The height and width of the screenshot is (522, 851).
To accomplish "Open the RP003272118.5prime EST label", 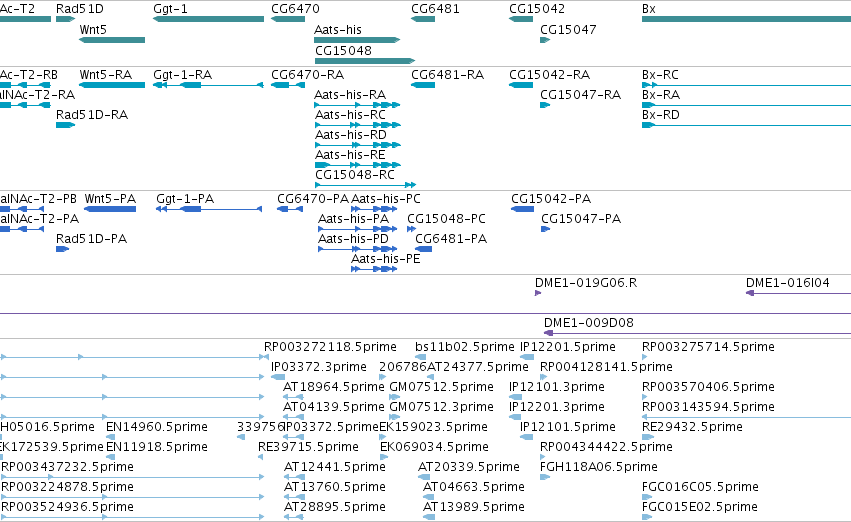I will click(x=330, y=347).
